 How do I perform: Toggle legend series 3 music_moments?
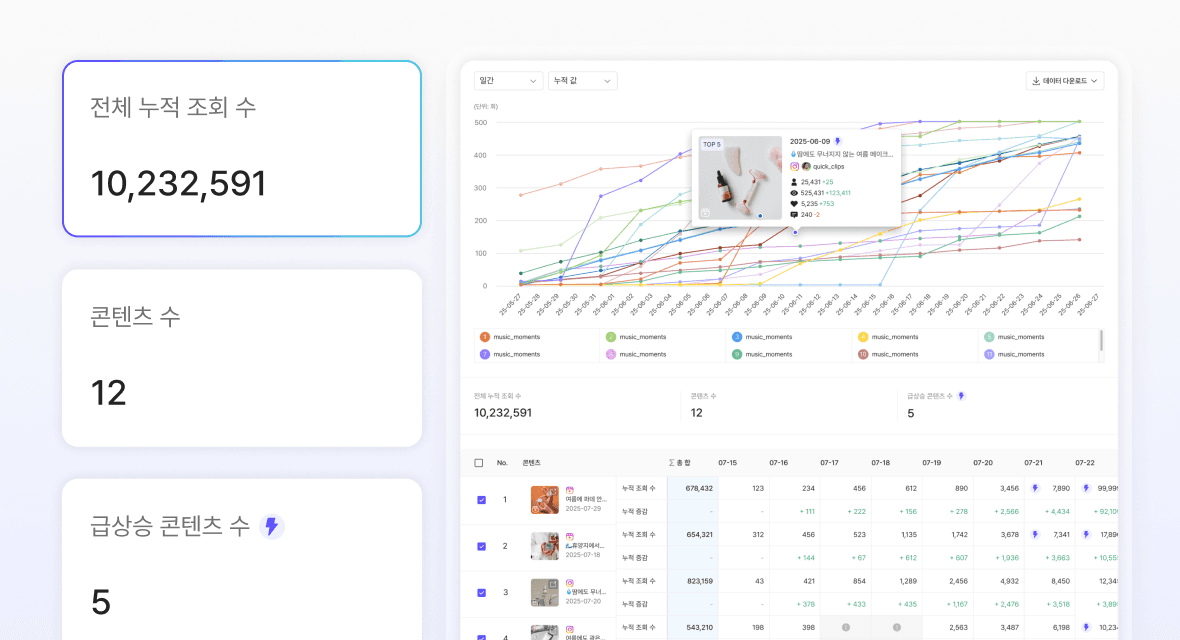point(762,337)
